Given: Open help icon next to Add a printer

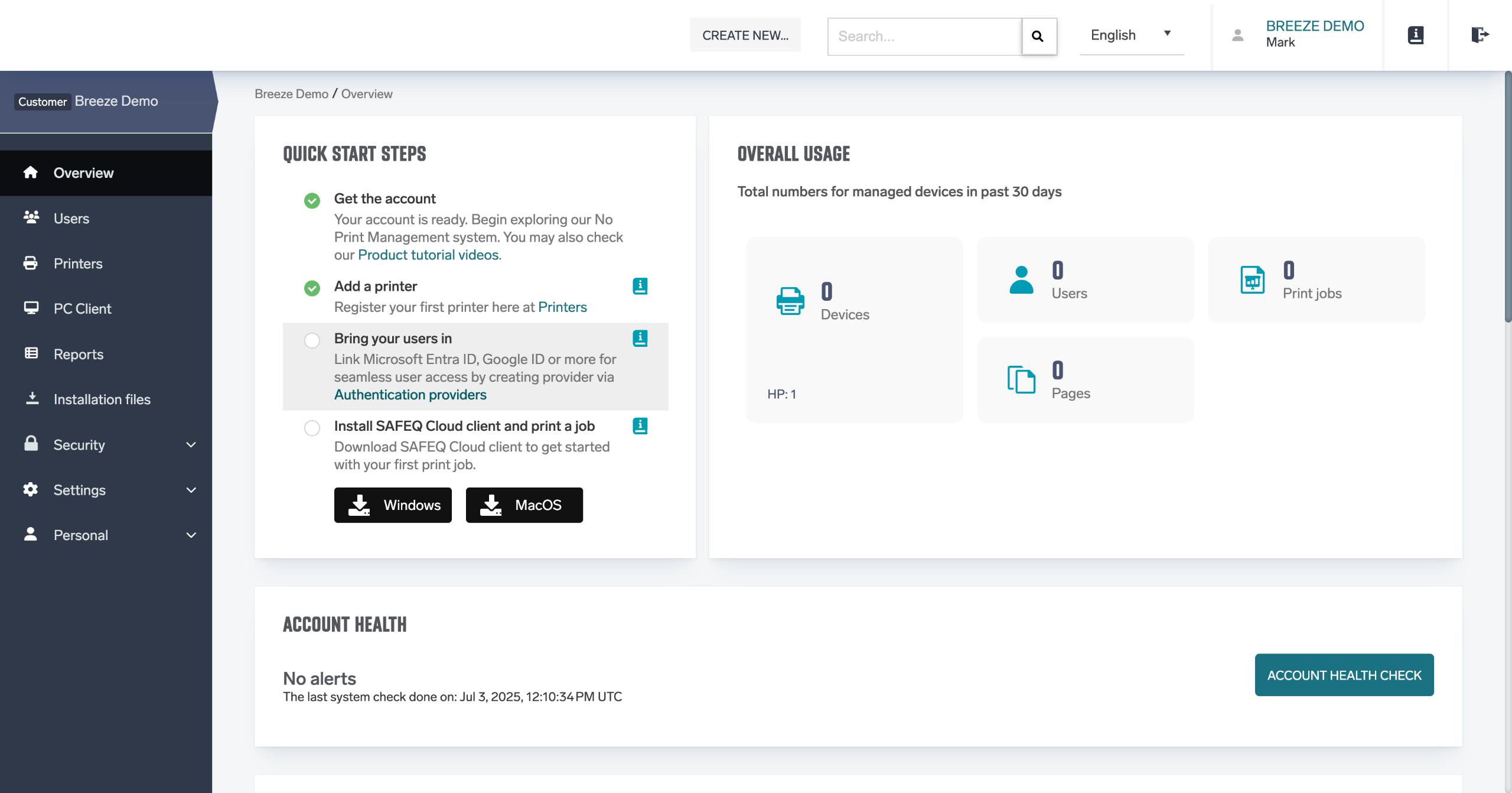Looking at the screenshot, I should (640, 286).
